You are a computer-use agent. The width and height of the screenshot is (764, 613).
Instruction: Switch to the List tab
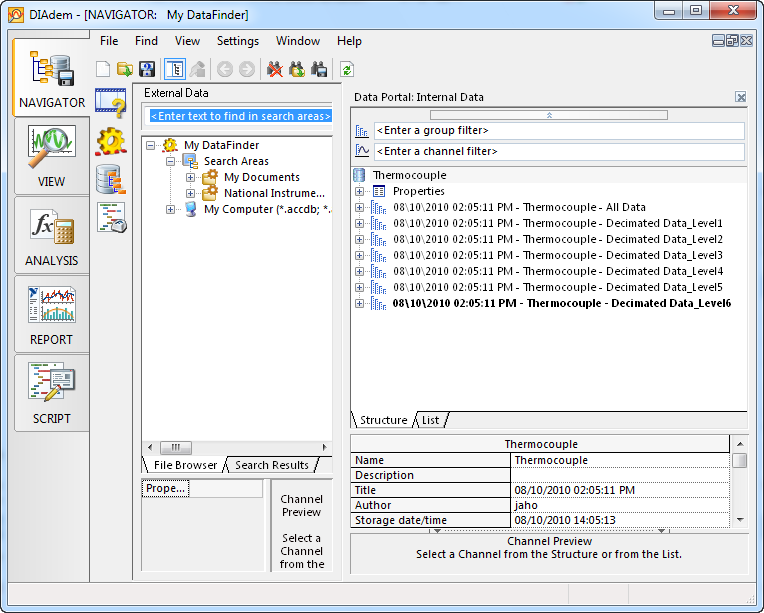click(430, 420)
